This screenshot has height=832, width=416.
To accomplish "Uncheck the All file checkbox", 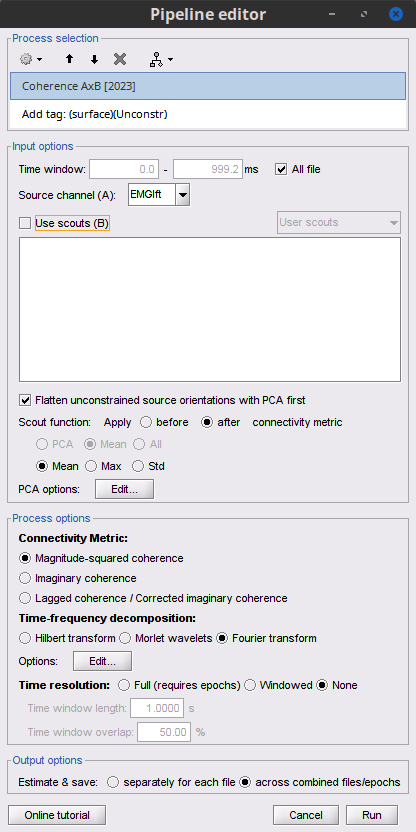I will coord(281,169).
